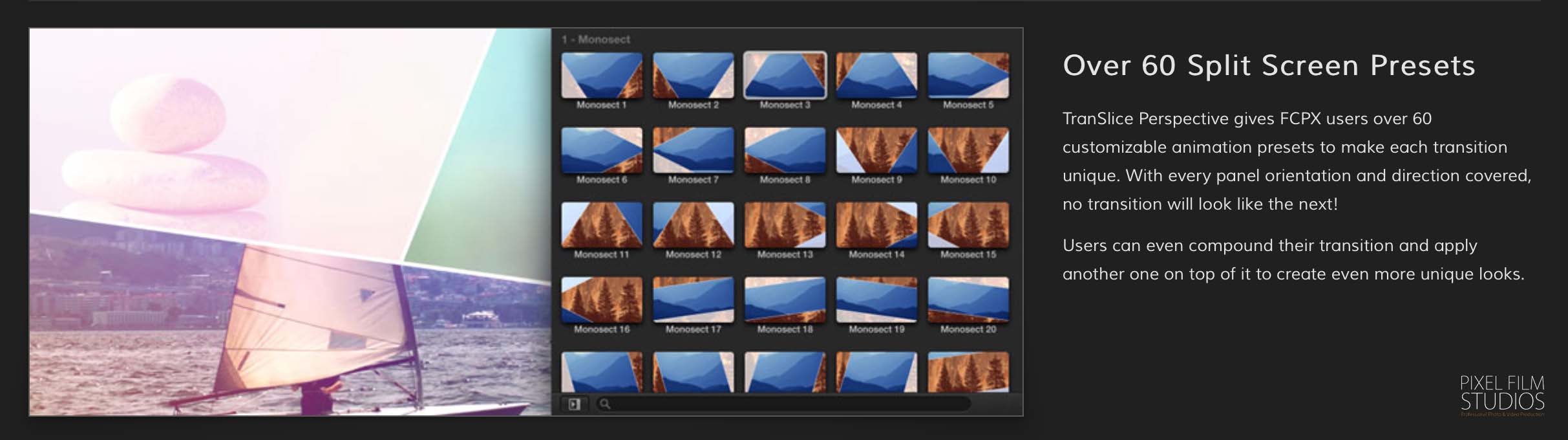The width and height of the screenshot is (1568, 440).
Task: Click the 'Over 60 Split Screen Presets' heading
Action: [x=1269, y=66]
